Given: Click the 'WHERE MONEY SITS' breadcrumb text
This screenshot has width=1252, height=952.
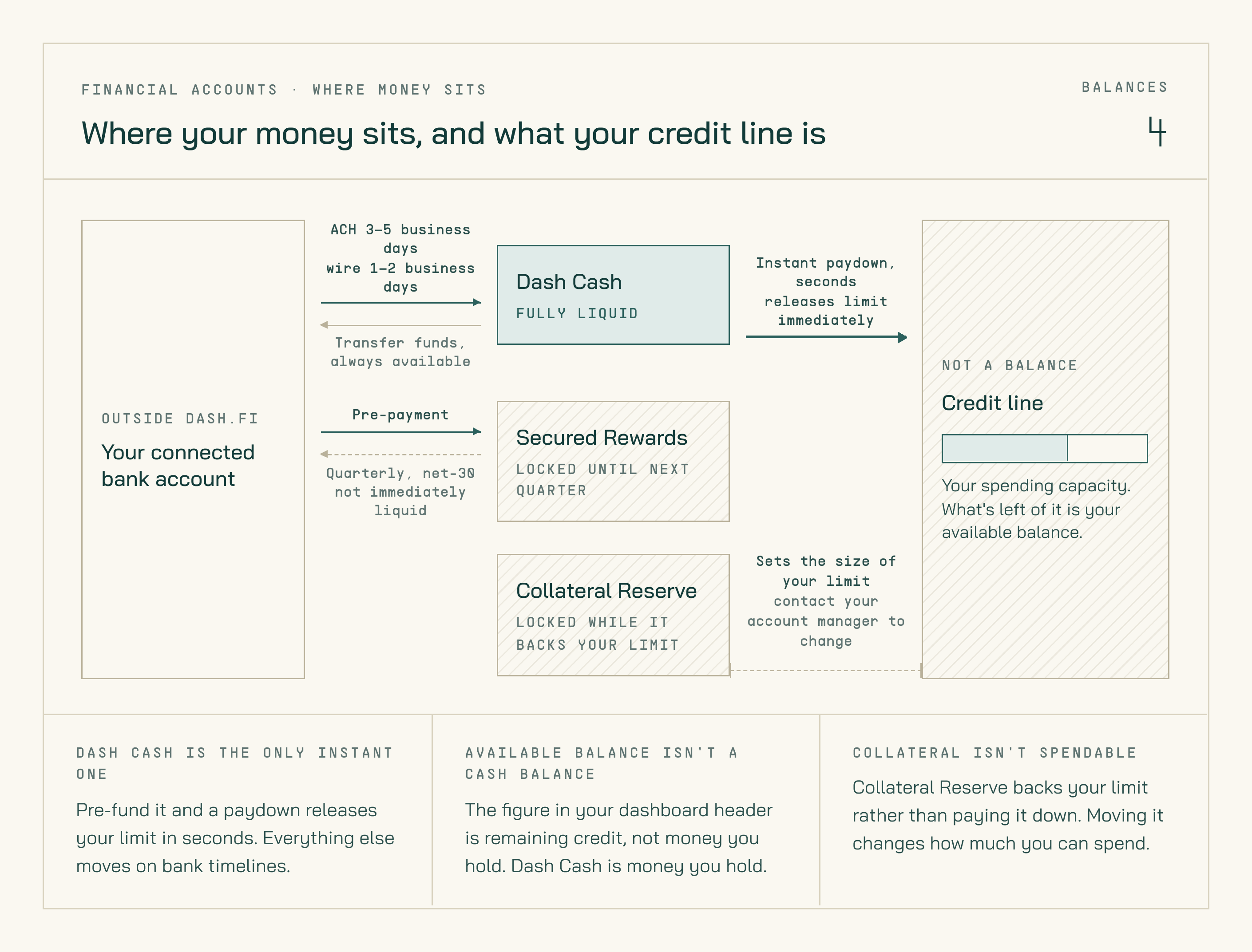Looking at the screenshot, I should click(400, 90).
